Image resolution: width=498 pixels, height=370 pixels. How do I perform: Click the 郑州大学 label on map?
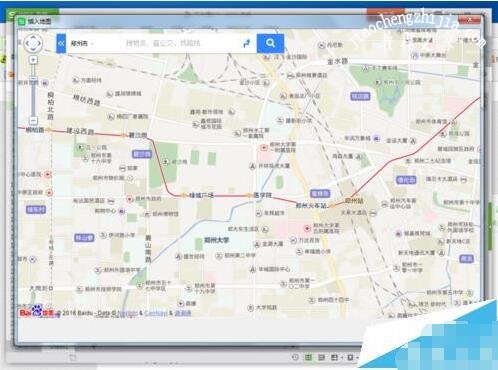[x=217, y=240]
